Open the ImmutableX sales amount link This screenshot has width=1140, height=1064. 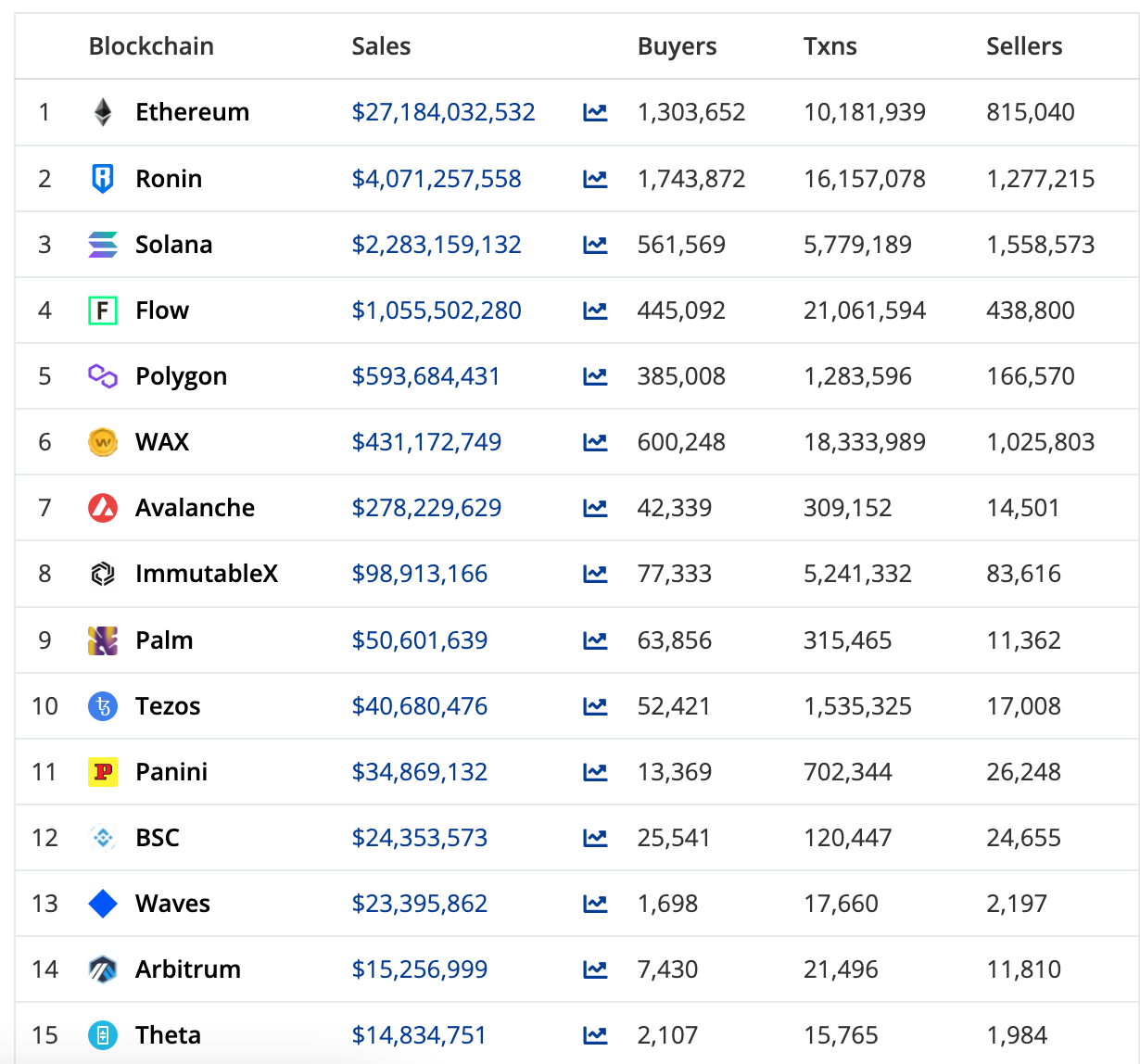tap(419, 574)
